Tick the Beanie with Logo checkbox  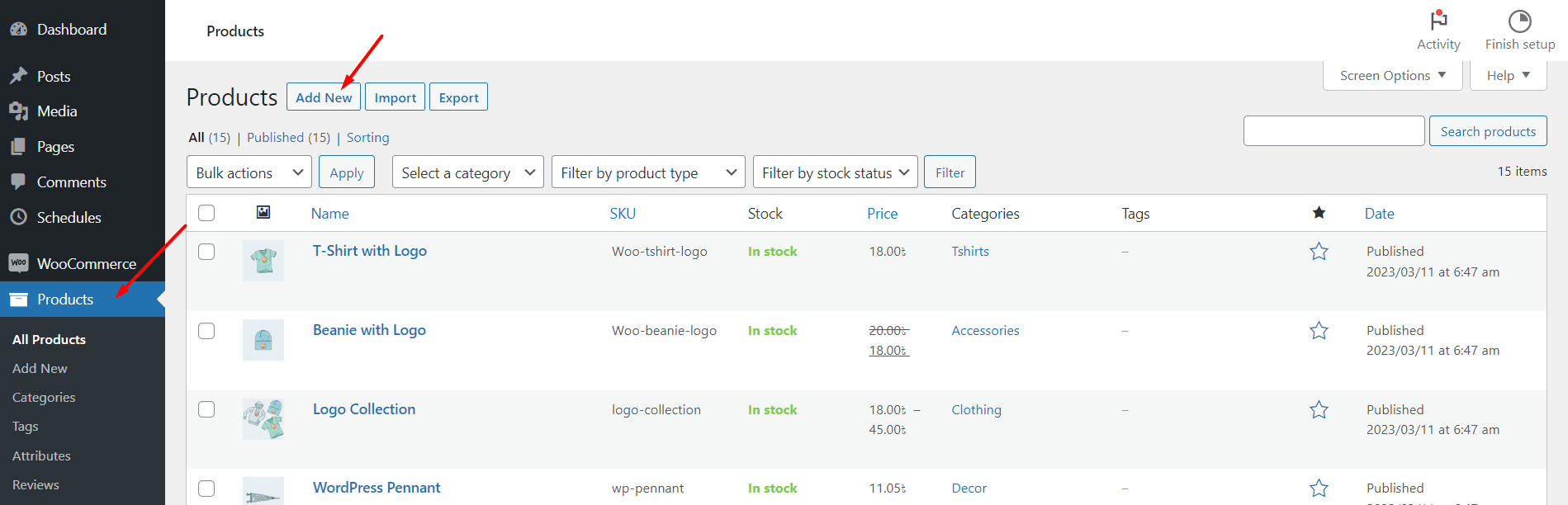point(206,331)
